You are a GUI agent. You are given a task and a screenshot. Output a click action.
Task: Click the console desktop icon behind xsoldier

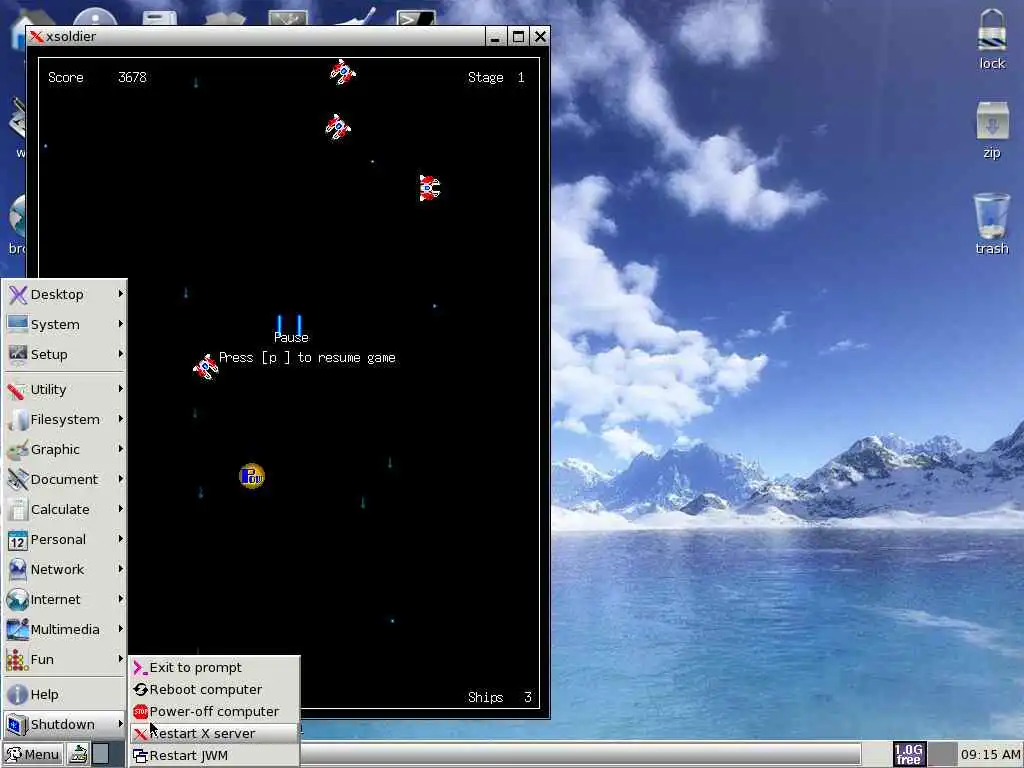coord(416,17)
